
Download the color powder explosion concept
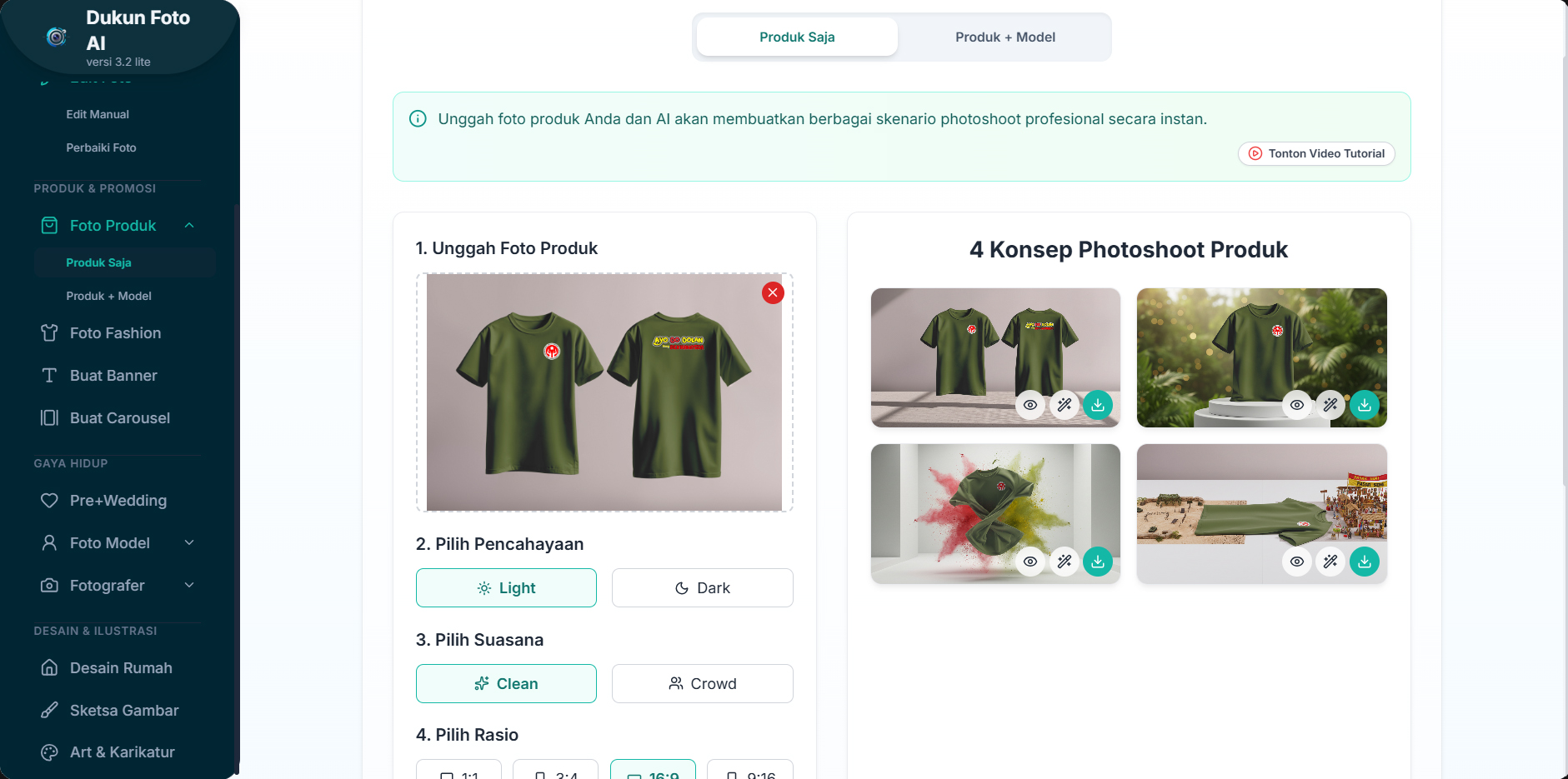(1098, 562)
